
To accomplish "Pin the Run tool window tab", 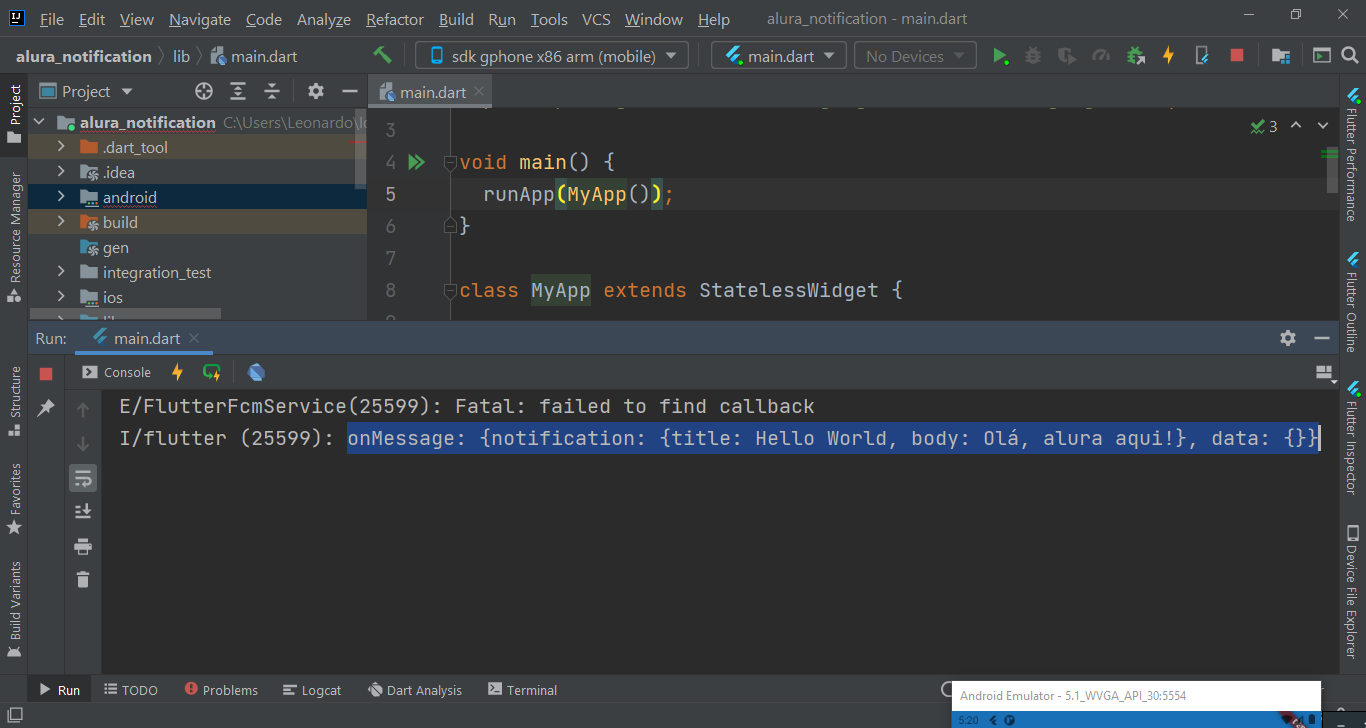I will click(x=47, y=407).
